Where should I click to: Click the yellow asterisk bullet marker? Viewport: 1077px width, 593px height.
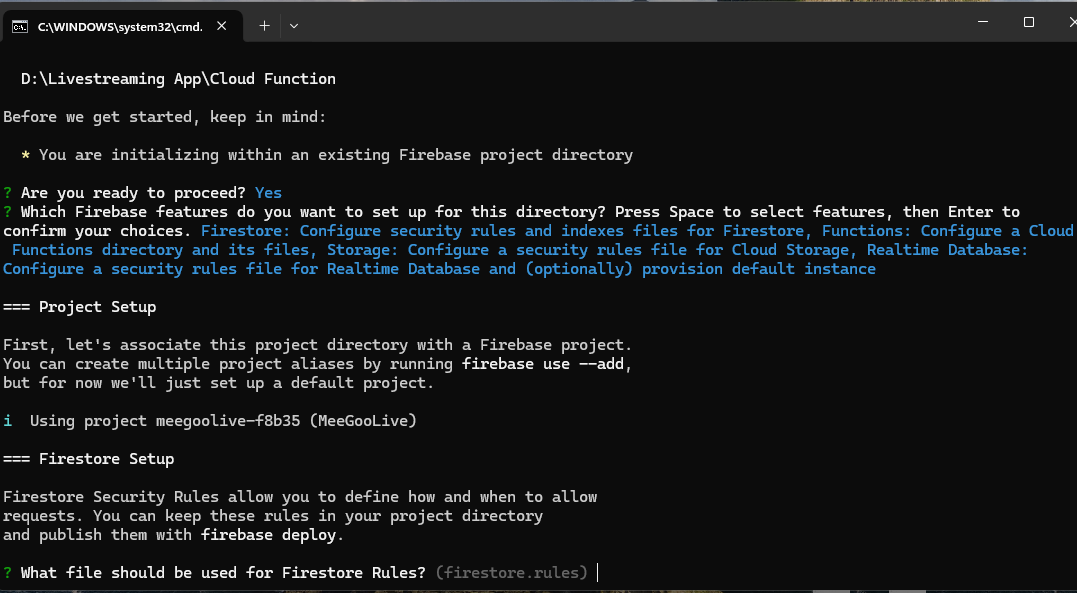tap(26, 155)
